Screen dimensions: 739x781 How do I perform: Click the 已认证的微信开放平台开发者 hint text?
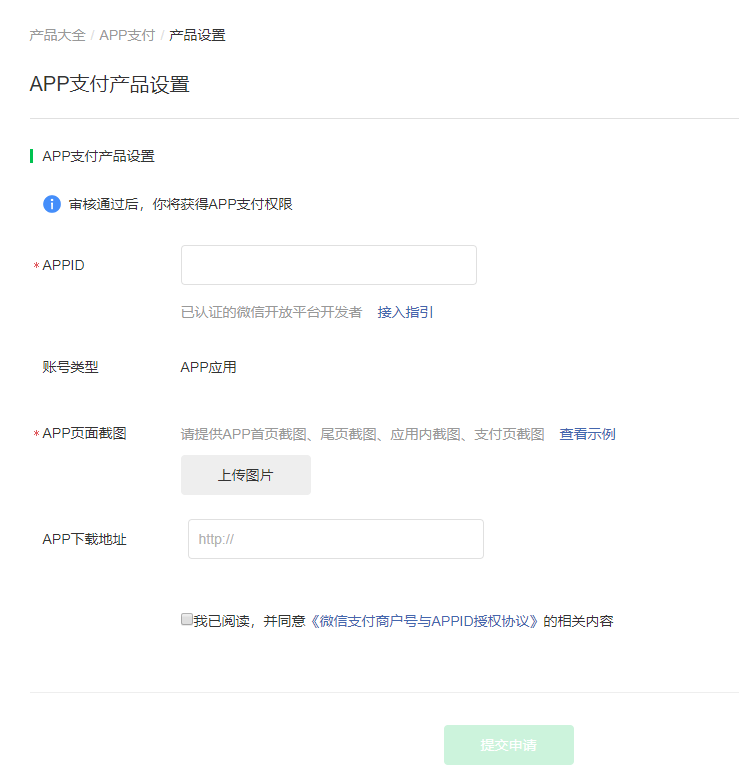[271, 312]
